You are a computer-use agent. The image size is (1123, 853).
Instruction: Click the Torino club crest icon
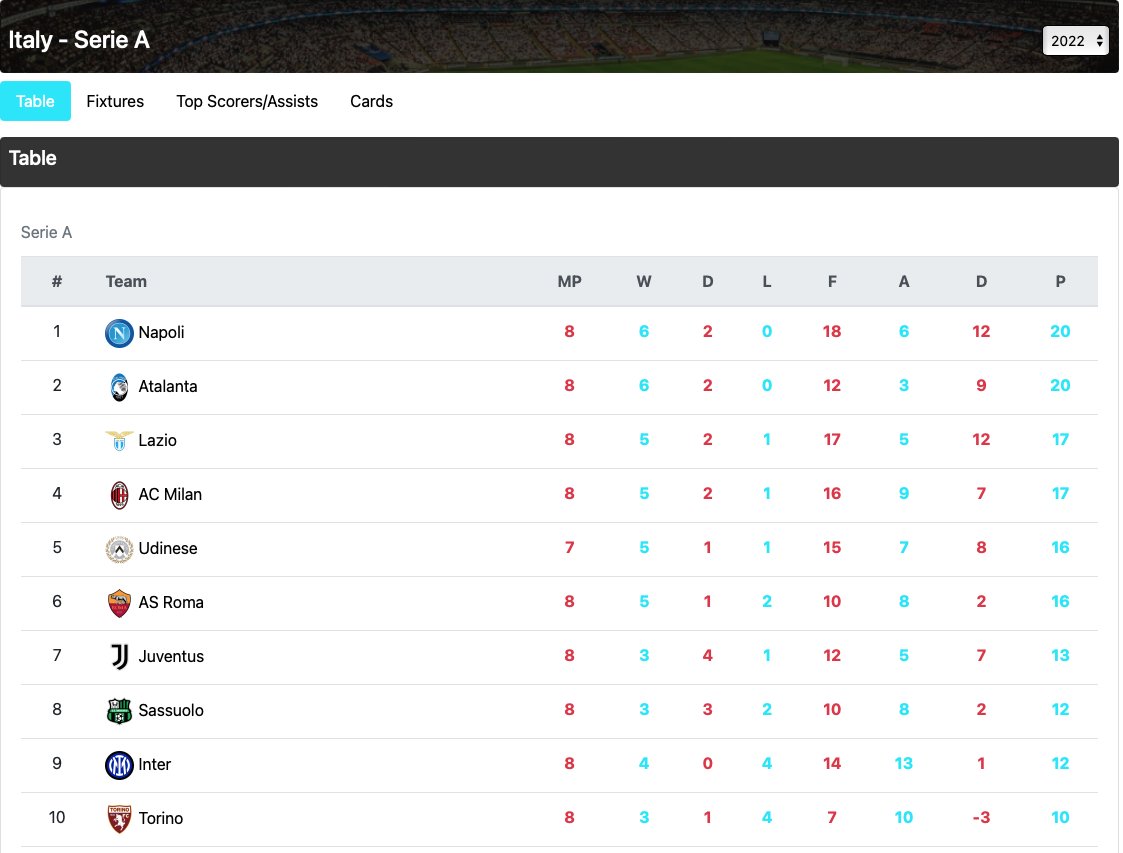coord(119,817)
